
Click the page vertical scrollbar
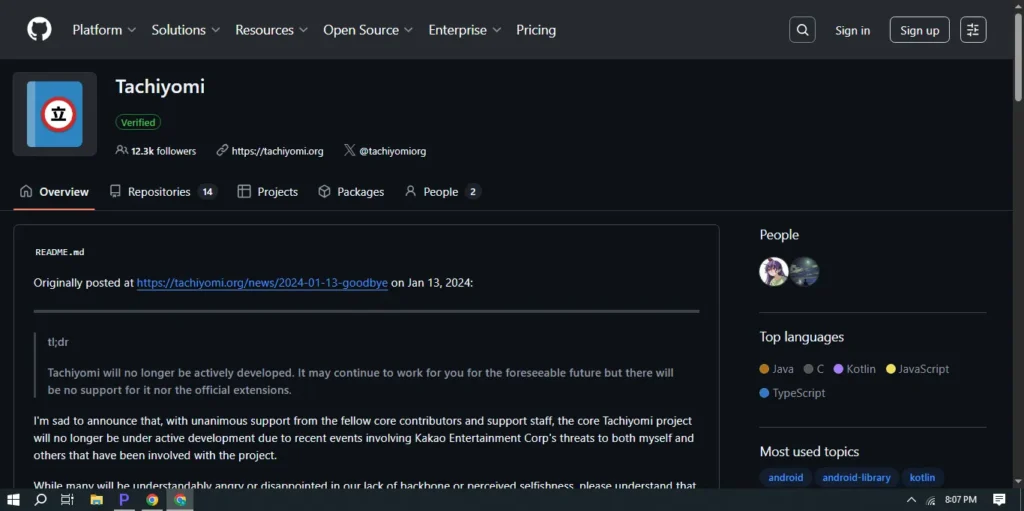click(1018, 59)
